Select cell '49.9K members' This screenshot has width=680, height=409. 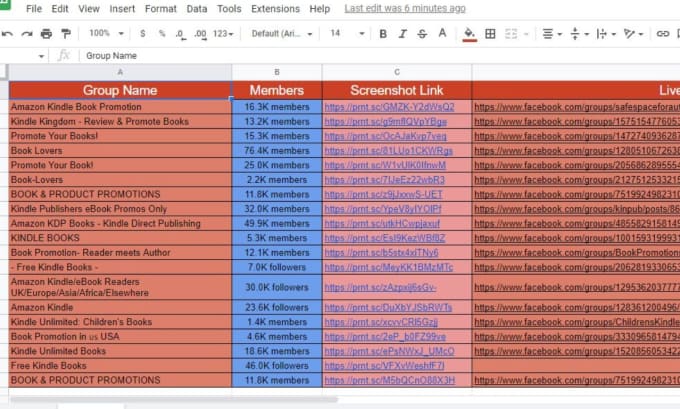277,223
